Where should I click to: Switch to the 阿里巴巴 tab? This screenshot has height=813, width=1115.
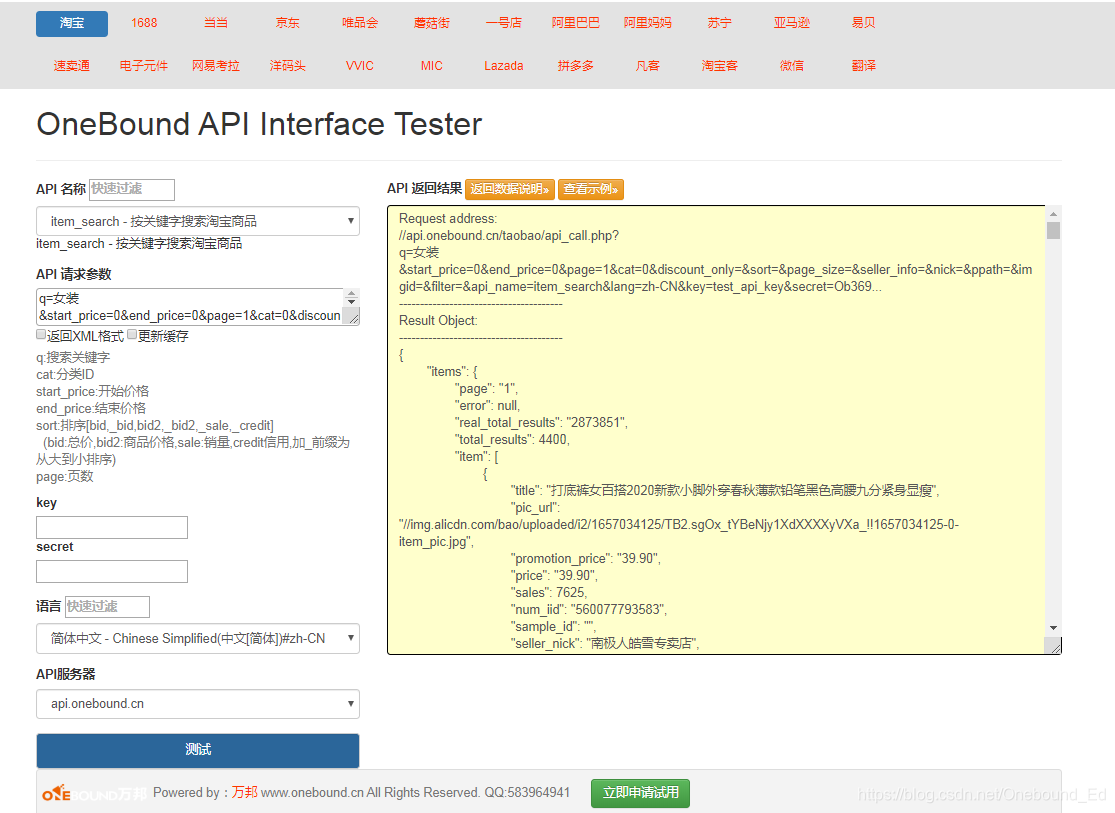(x=575, y=23)
